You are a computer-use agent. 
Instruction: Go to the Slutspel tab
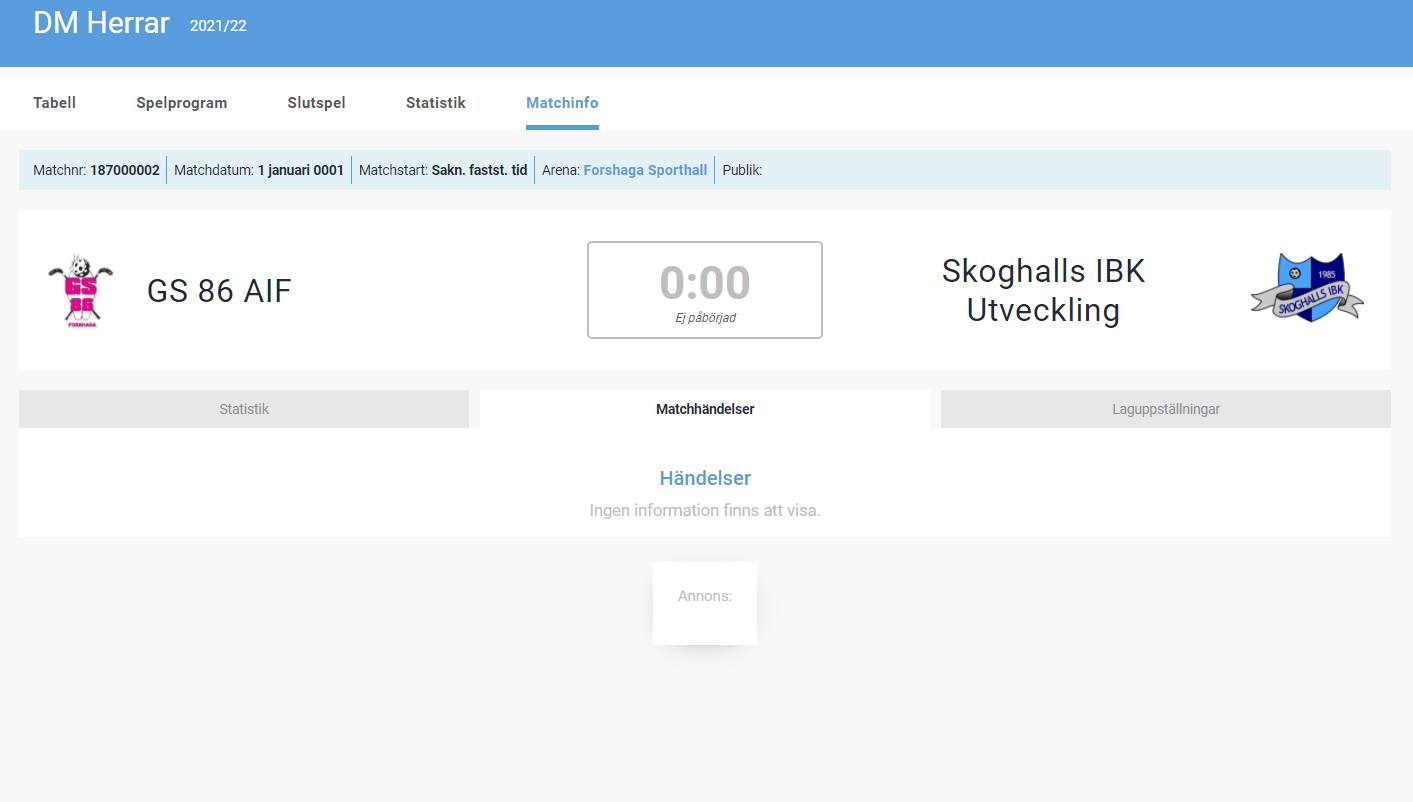316,103
